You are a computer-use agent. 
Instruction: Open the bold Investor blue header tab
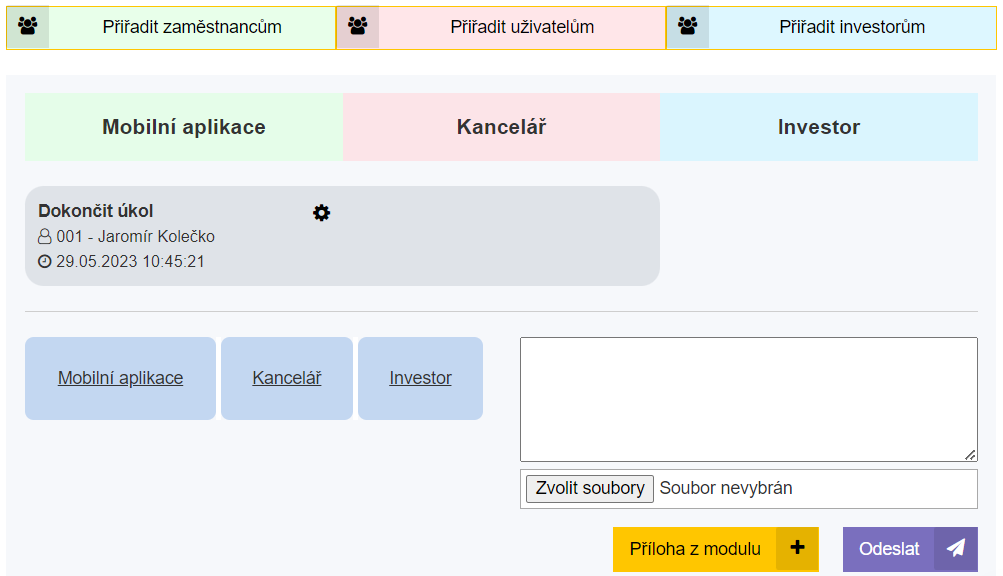tap(818, 127)
